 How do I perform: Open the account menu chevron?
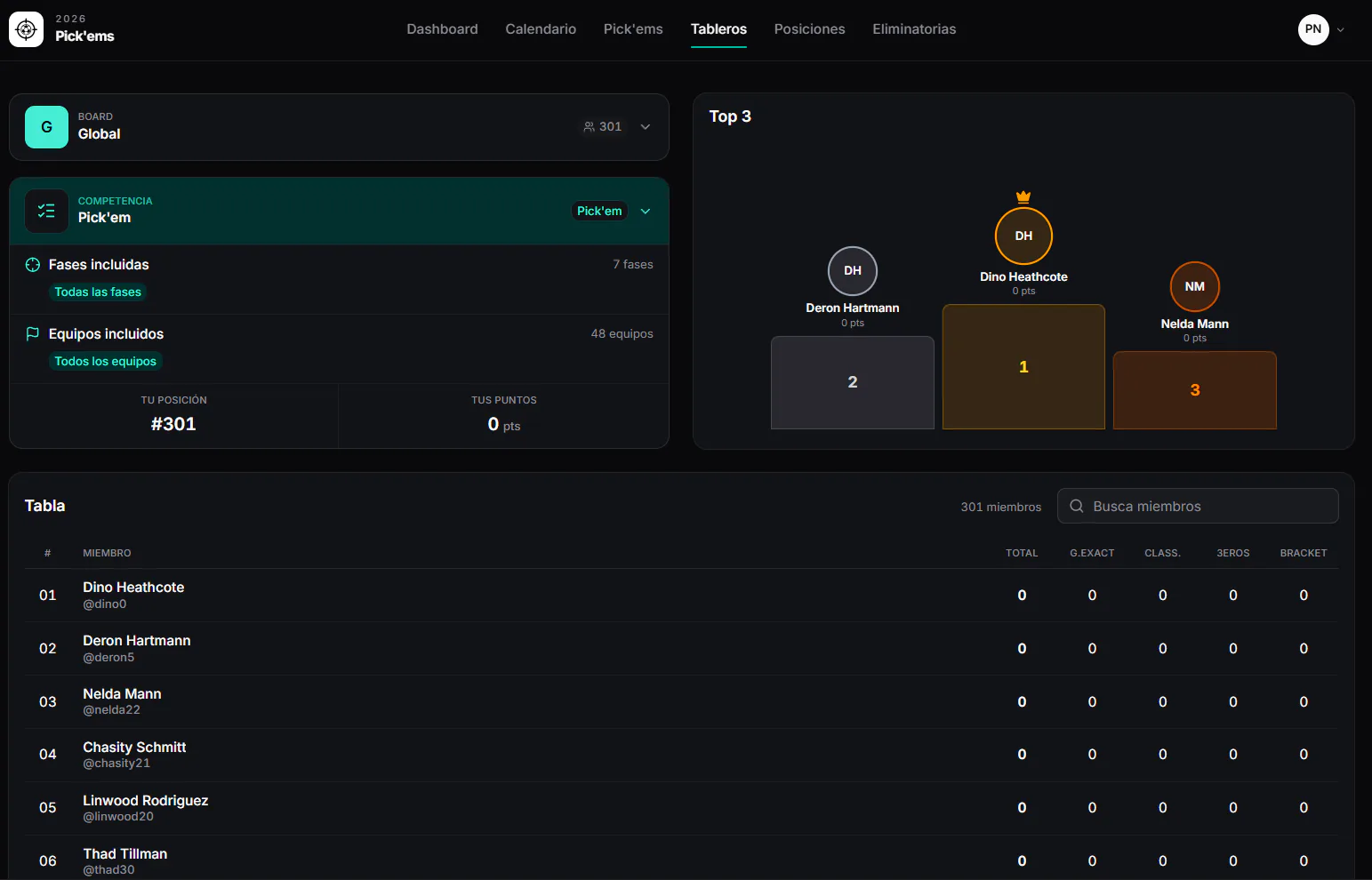(1341, 30)
